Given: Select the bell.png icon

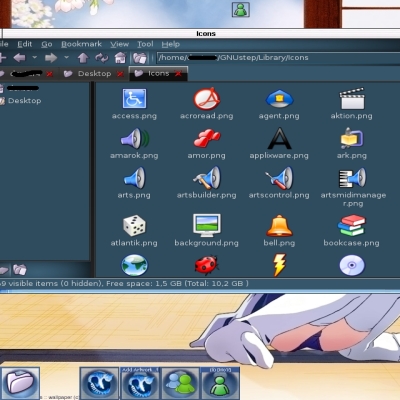Looking at the screenshot, I should [x=279, y=225].
